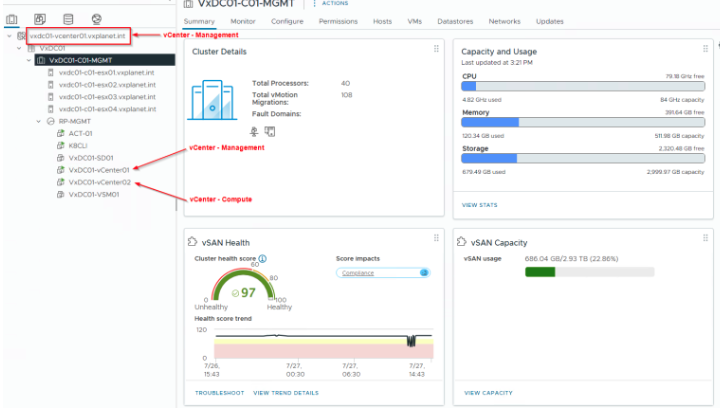Viewport: 720px width, 411px height.
Task: Click the health score trend chart
Action: (324, 343)
